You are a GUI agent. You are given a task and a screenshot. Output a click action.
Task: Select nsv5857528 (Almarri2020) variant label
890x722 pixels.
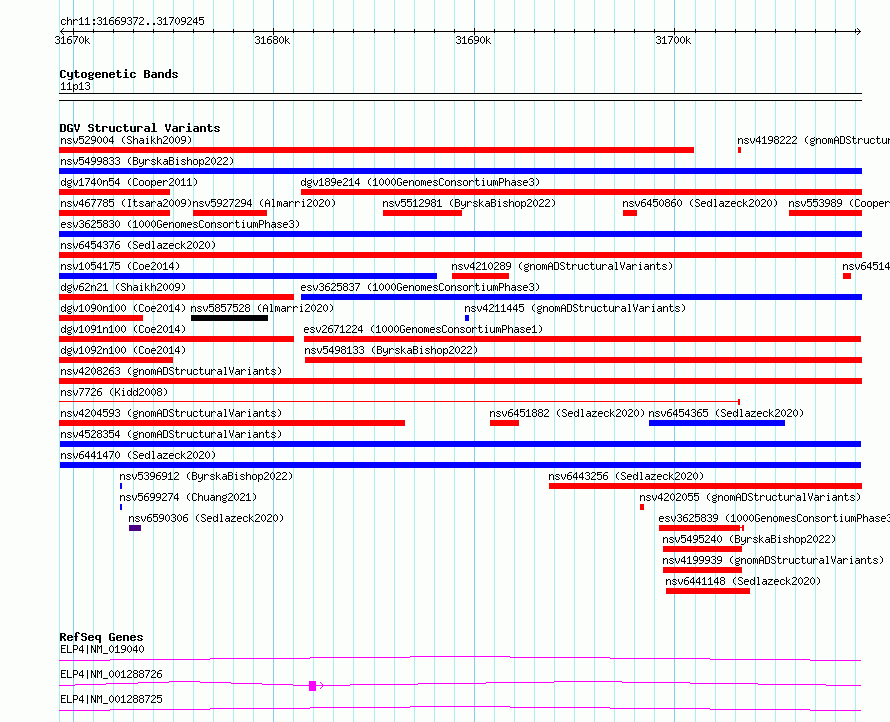click(x=262, y=308)
